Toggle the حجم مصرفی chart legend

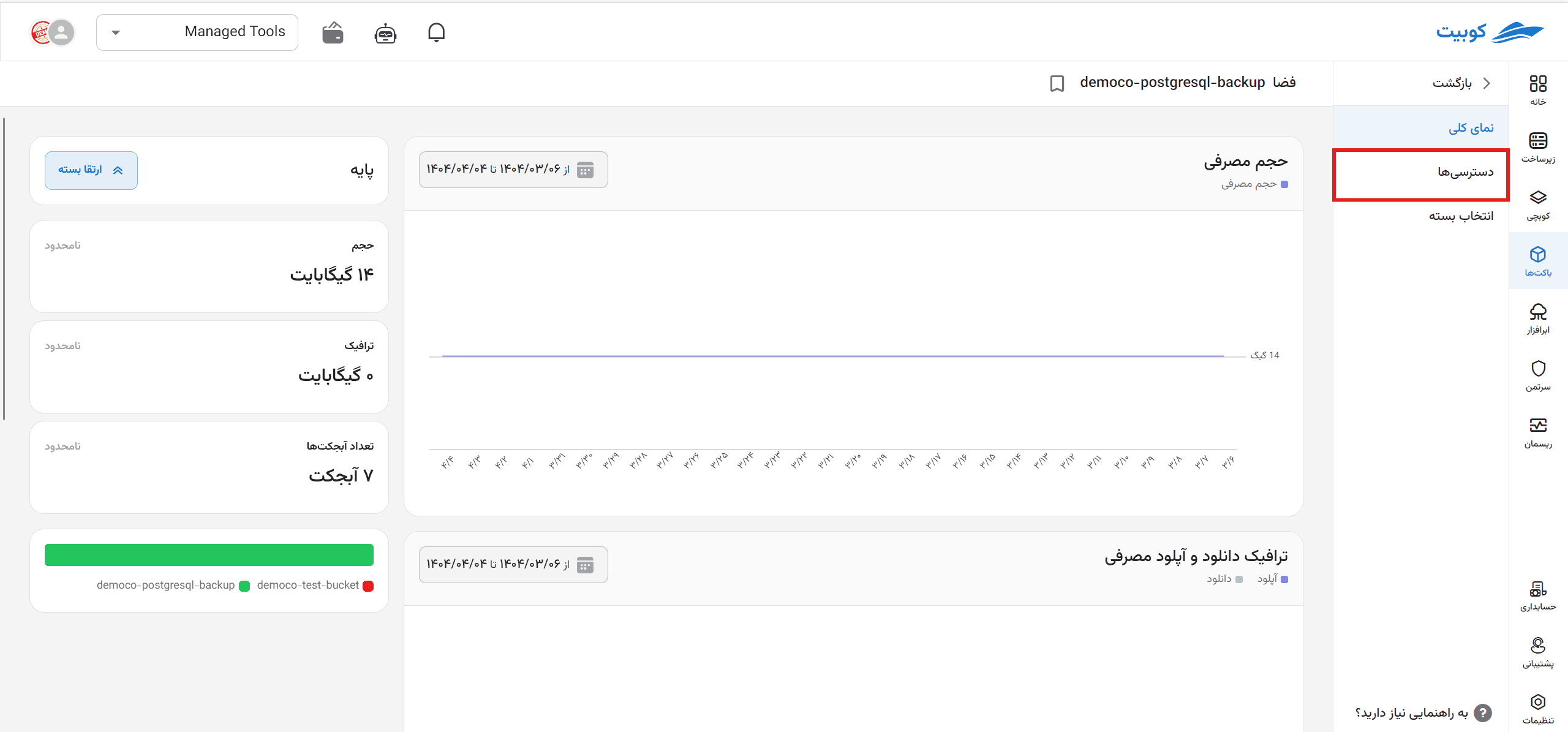click(1254, 184)
